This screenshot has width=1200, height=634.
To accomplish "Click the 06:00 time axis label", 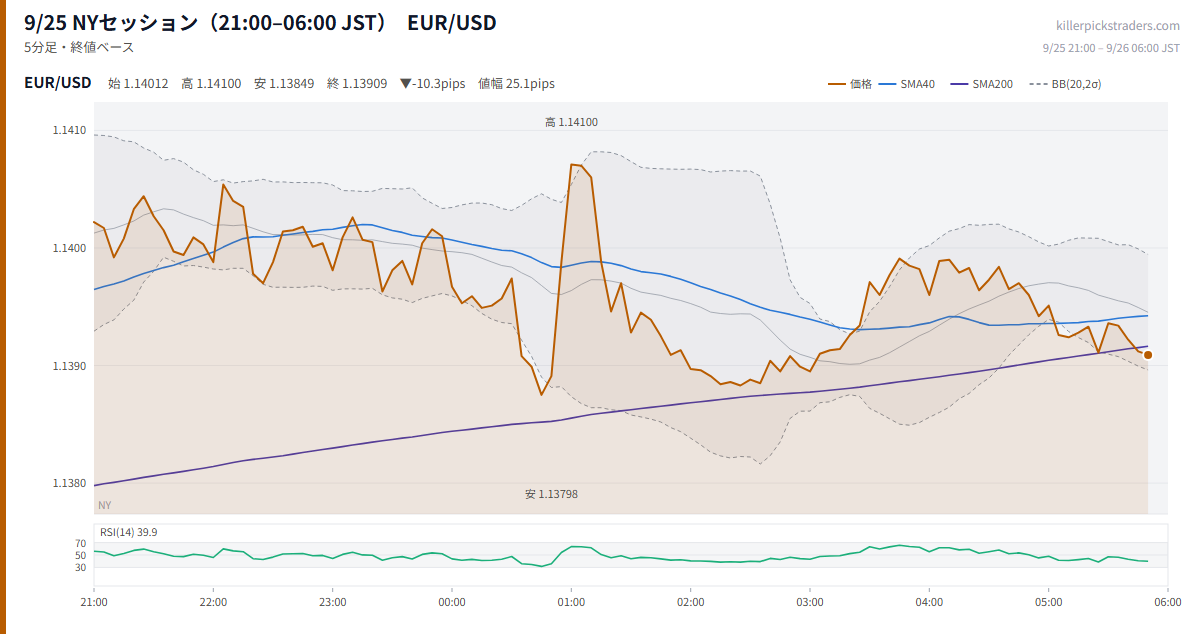I will [1167, 602].
